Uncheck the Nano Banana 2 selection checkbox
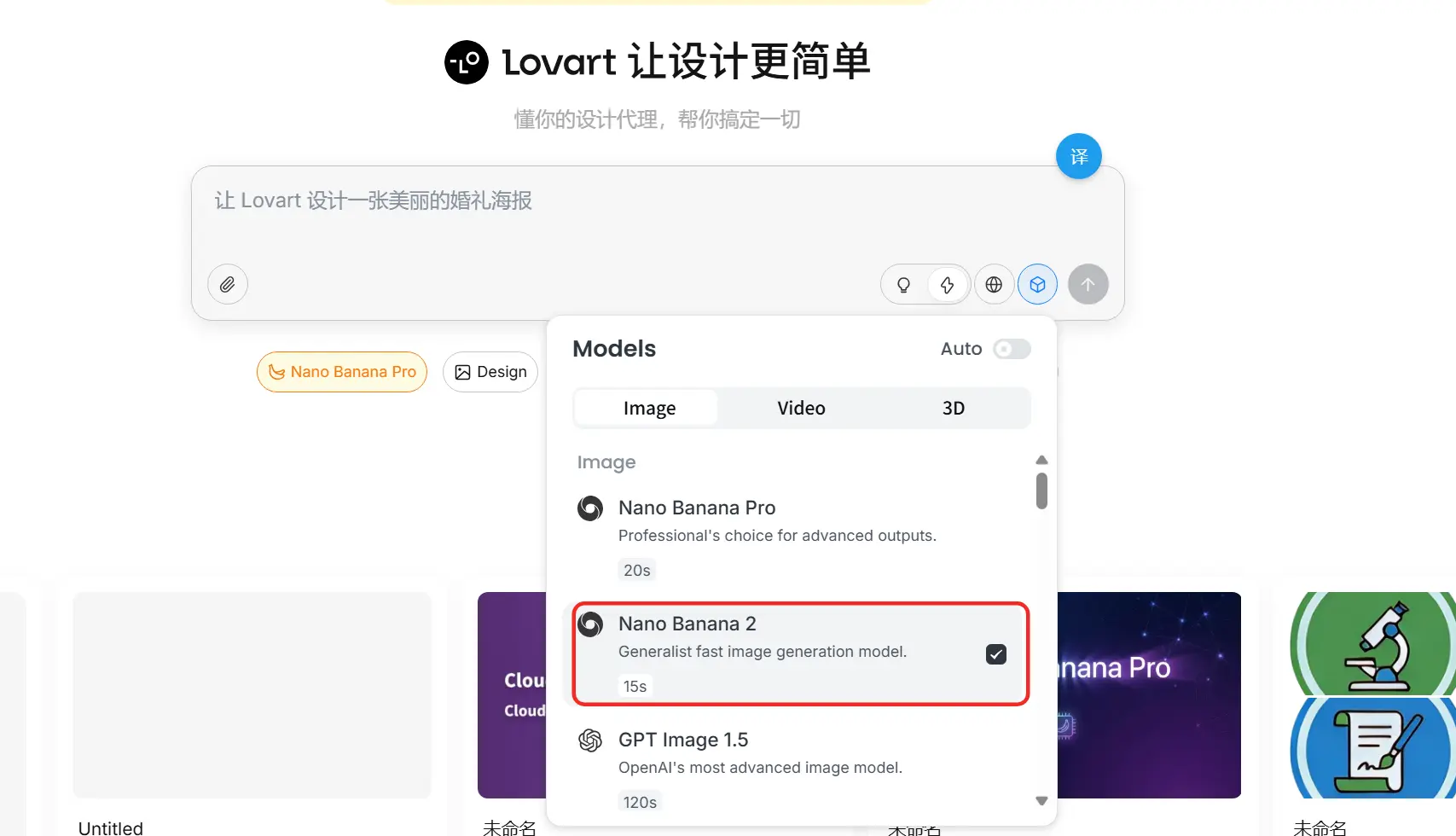The height and width of the screenshot is (836, 1456). point(996,653)
